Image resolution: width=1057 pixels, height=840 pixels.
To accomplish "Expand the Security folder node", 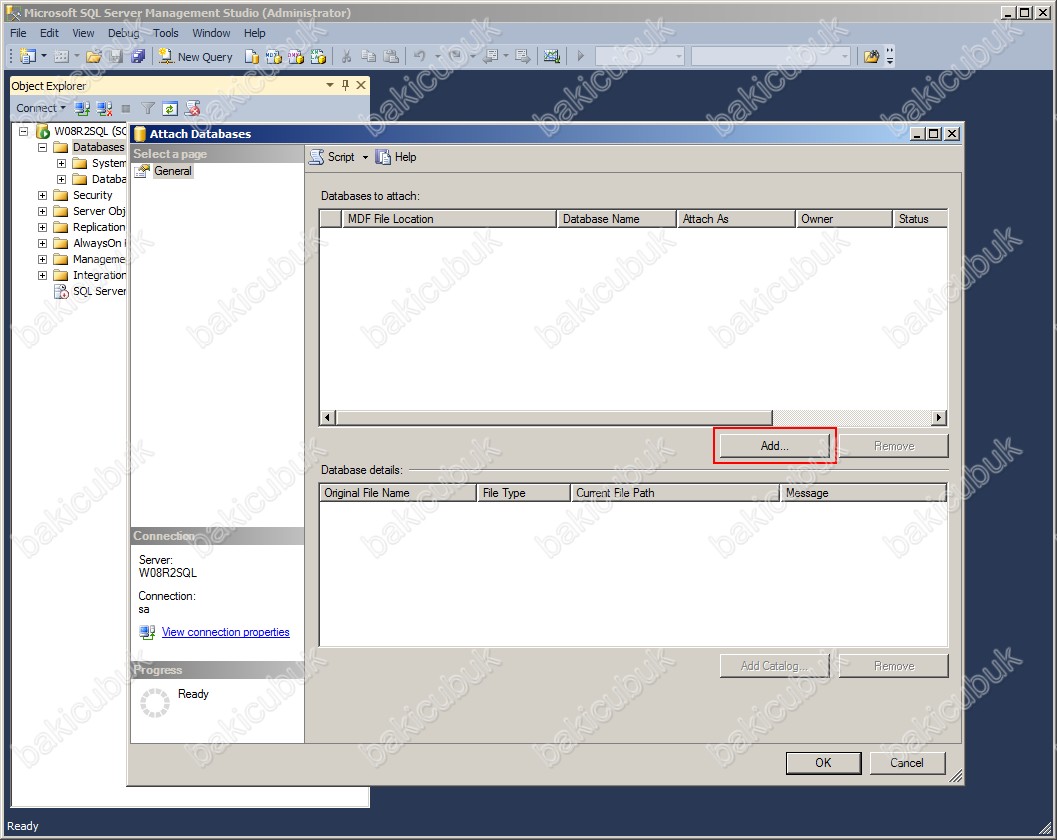I will (x=42, y=196).
